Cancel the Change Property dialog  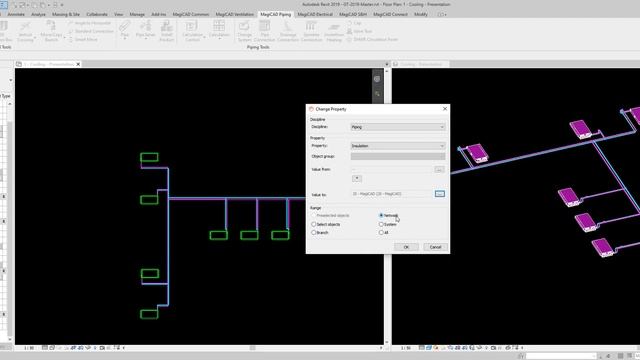[x=436, y=247]
